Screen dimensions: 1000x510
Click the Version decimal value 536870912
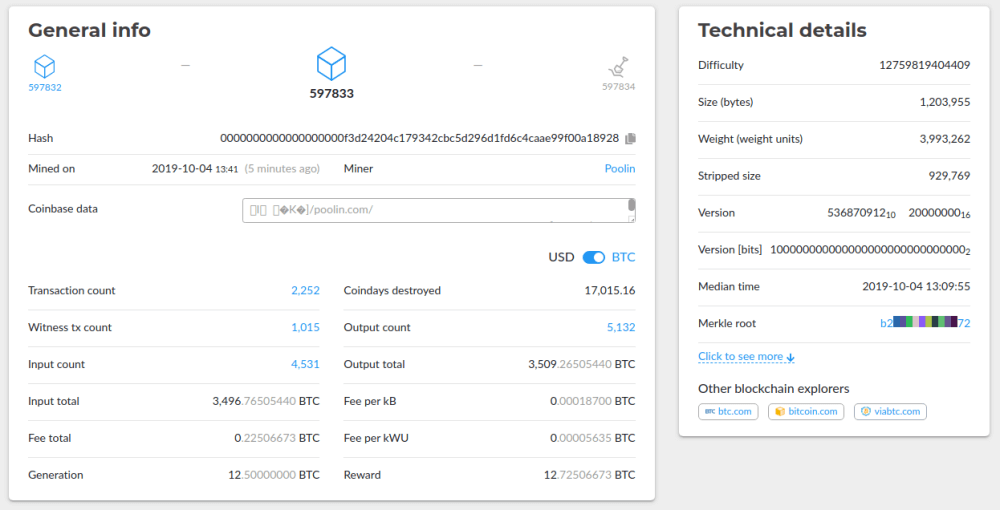click(x=861, y=213)
